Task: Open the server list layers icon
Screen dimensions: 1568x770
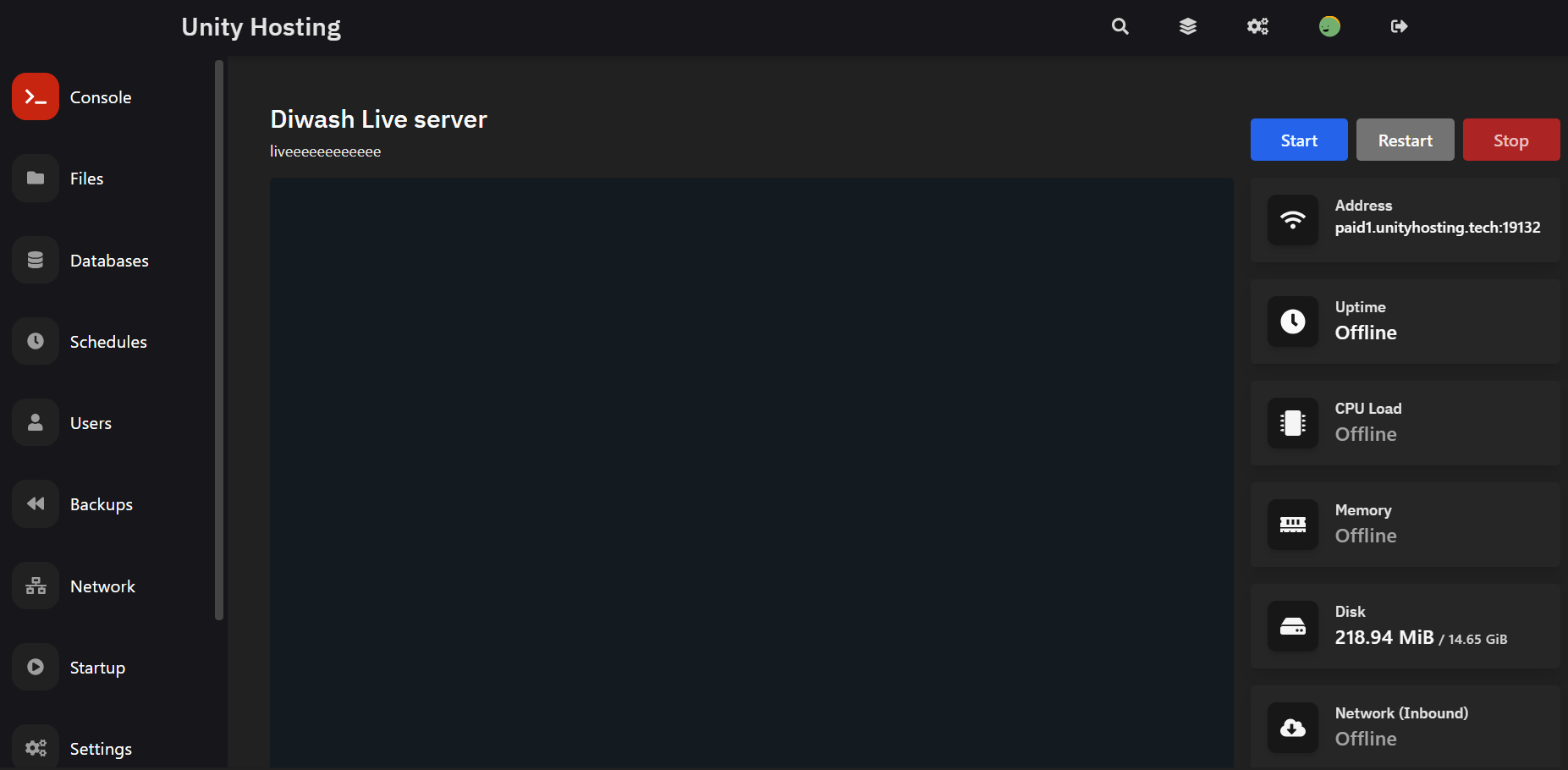Action: (1188, 26)
